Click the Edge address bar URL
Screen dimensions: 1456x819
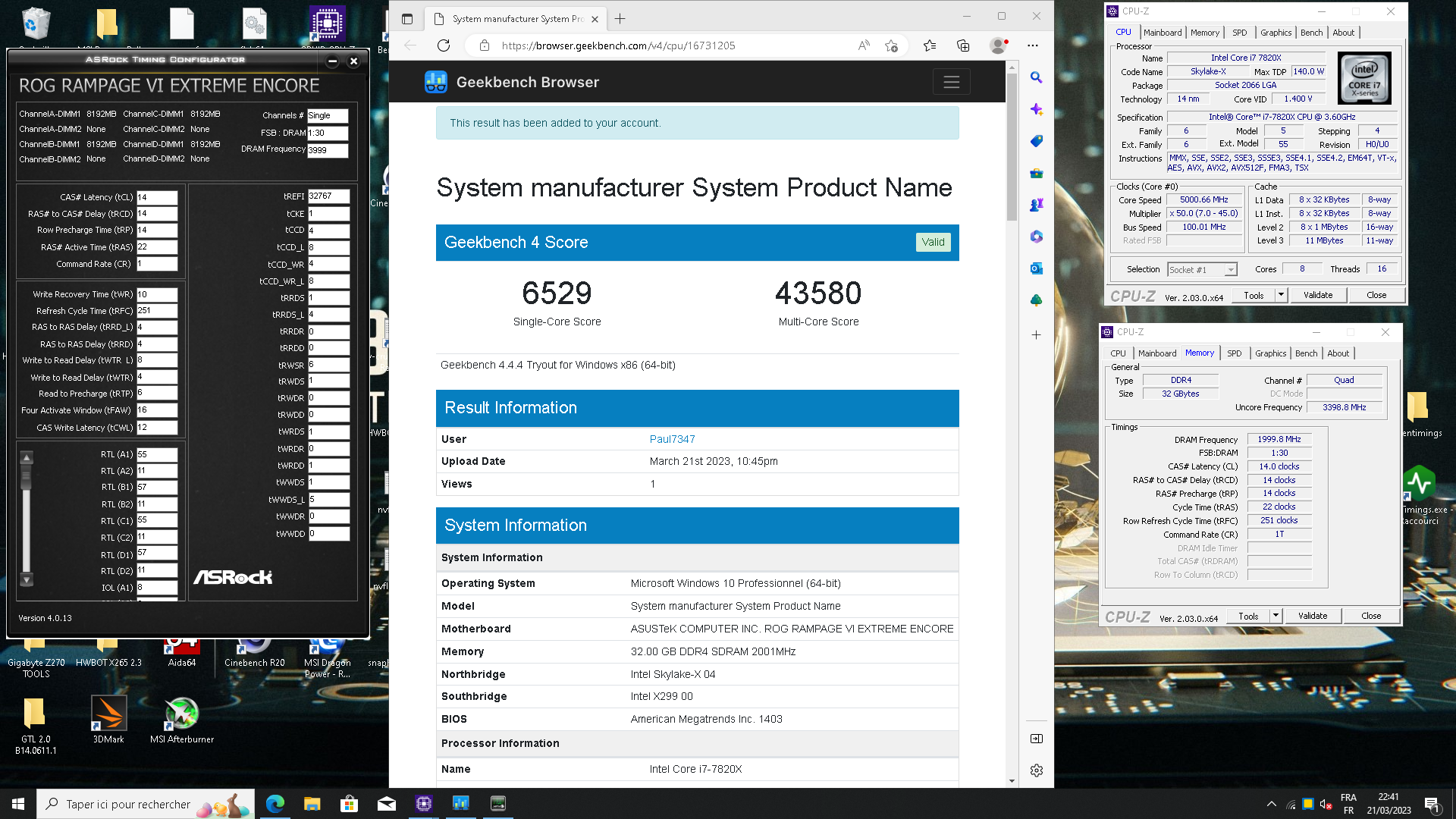618,45
